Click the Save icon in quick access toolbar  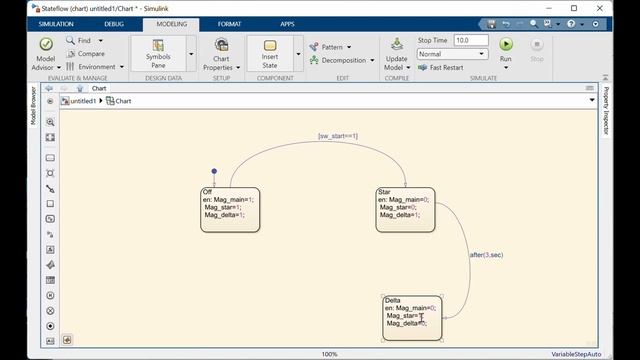pyautogui.click(x=491, y=24)
